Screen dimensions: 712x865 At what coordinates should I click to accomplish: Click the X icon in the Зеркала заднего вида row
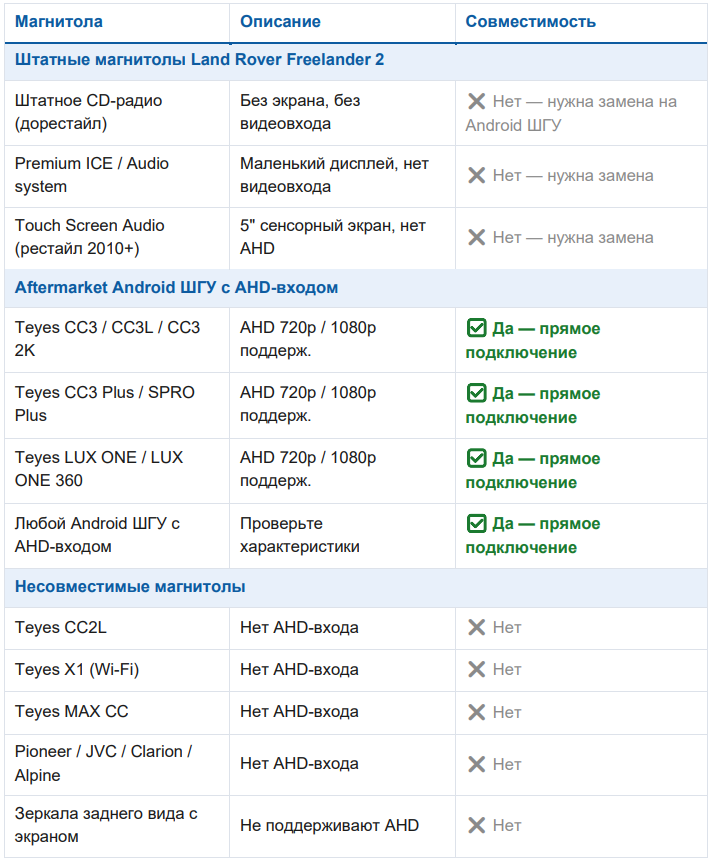coord(477,825)
